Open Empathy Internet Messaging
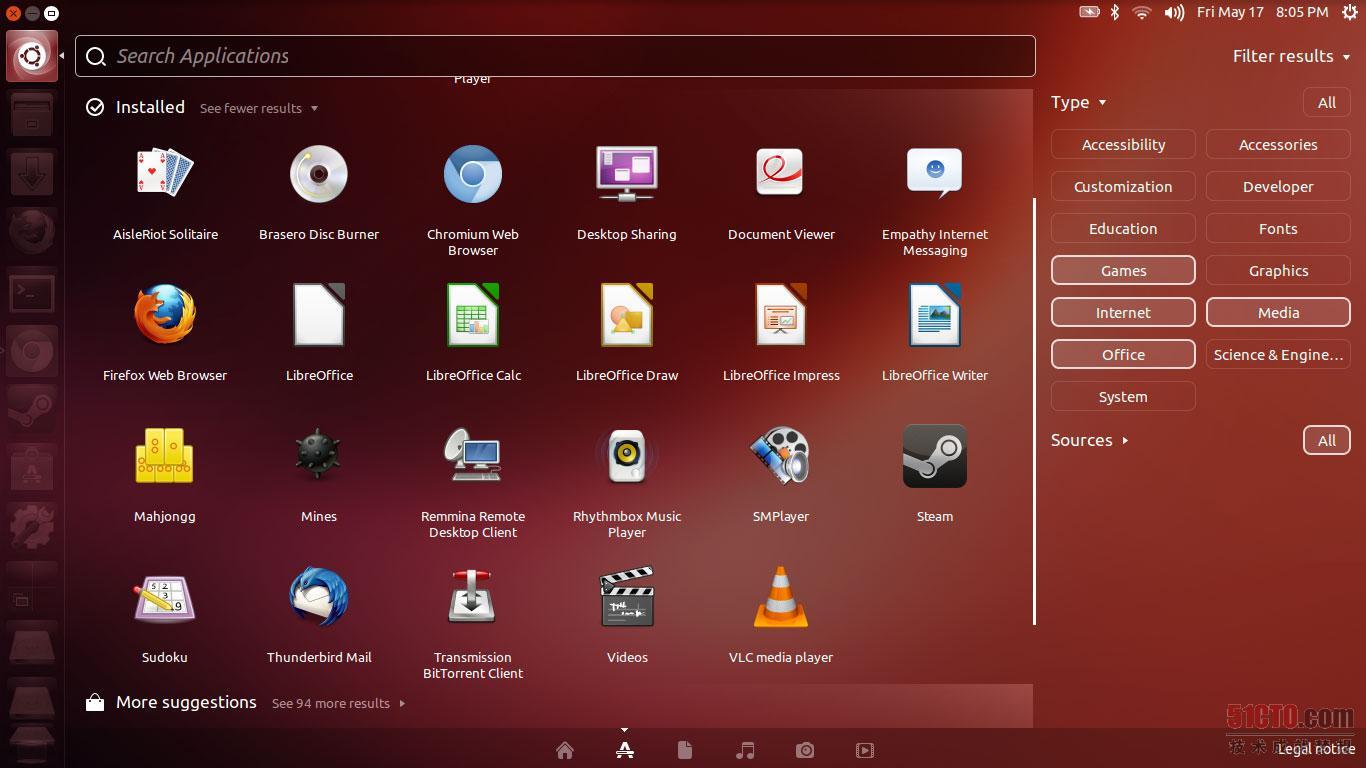Viewport: 1366px width, 768px height. pyautogui.click(x=935, y=174)
